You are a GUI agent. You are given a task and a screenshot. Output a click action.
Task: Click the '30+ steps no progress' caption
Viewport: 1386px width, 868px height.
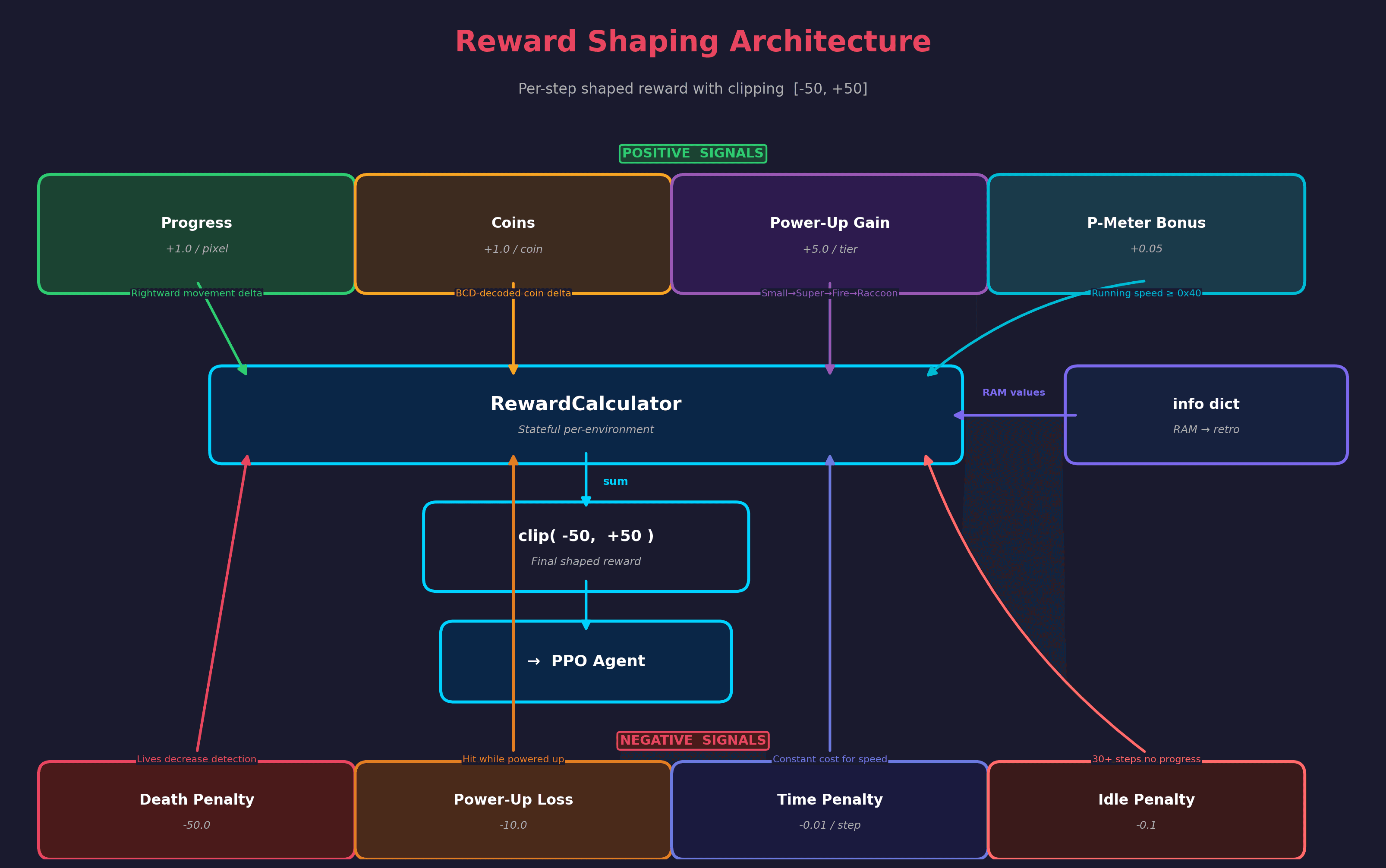1146,759
